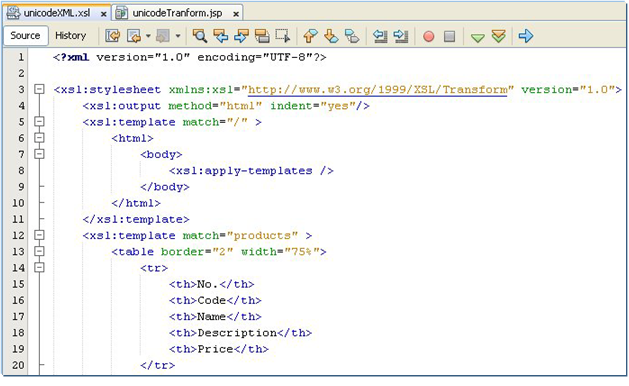Go to the Find Previous Occurrence icon

coord(221,36)
